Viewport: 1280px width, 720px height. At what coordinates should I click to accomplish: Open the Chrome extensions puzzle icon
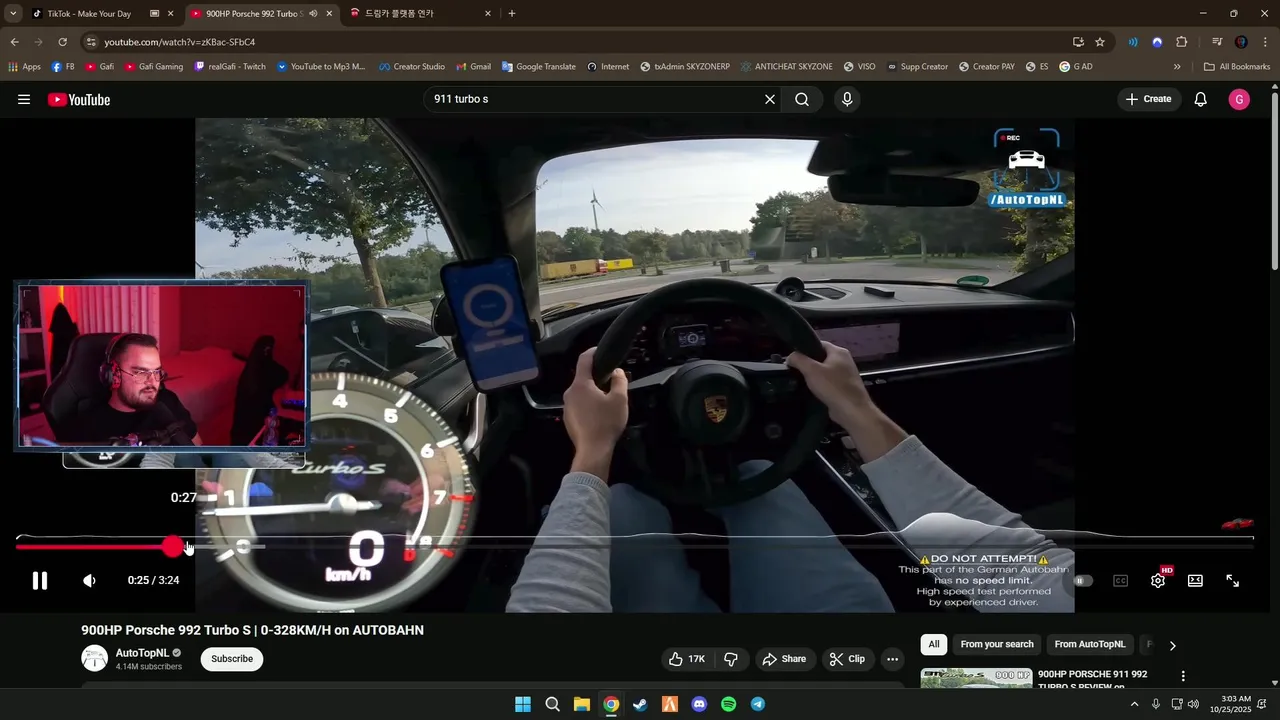point(1182,42)
